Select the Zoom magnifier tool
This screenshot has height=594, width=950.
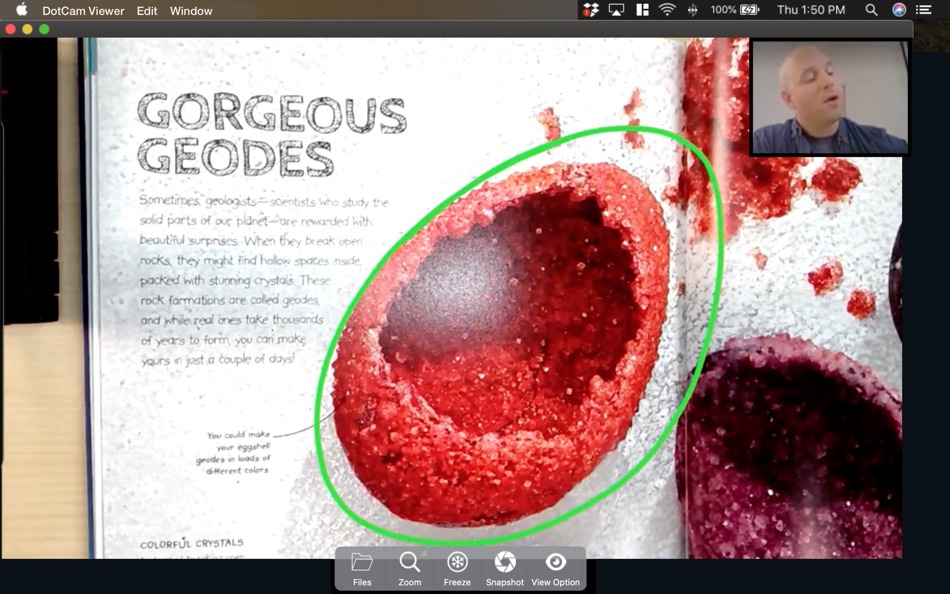(x=410, y=569)
